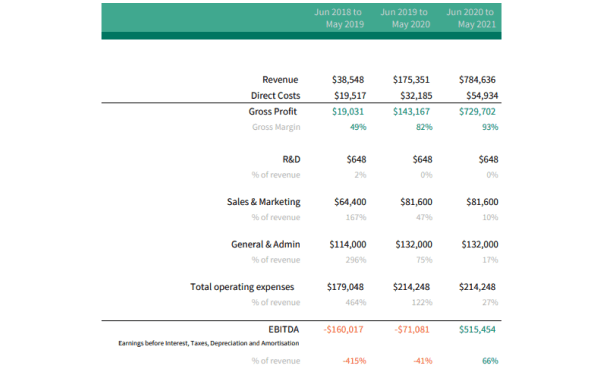Click Gross Margin value 93%
600x371 pixels.
click(490, 127)
